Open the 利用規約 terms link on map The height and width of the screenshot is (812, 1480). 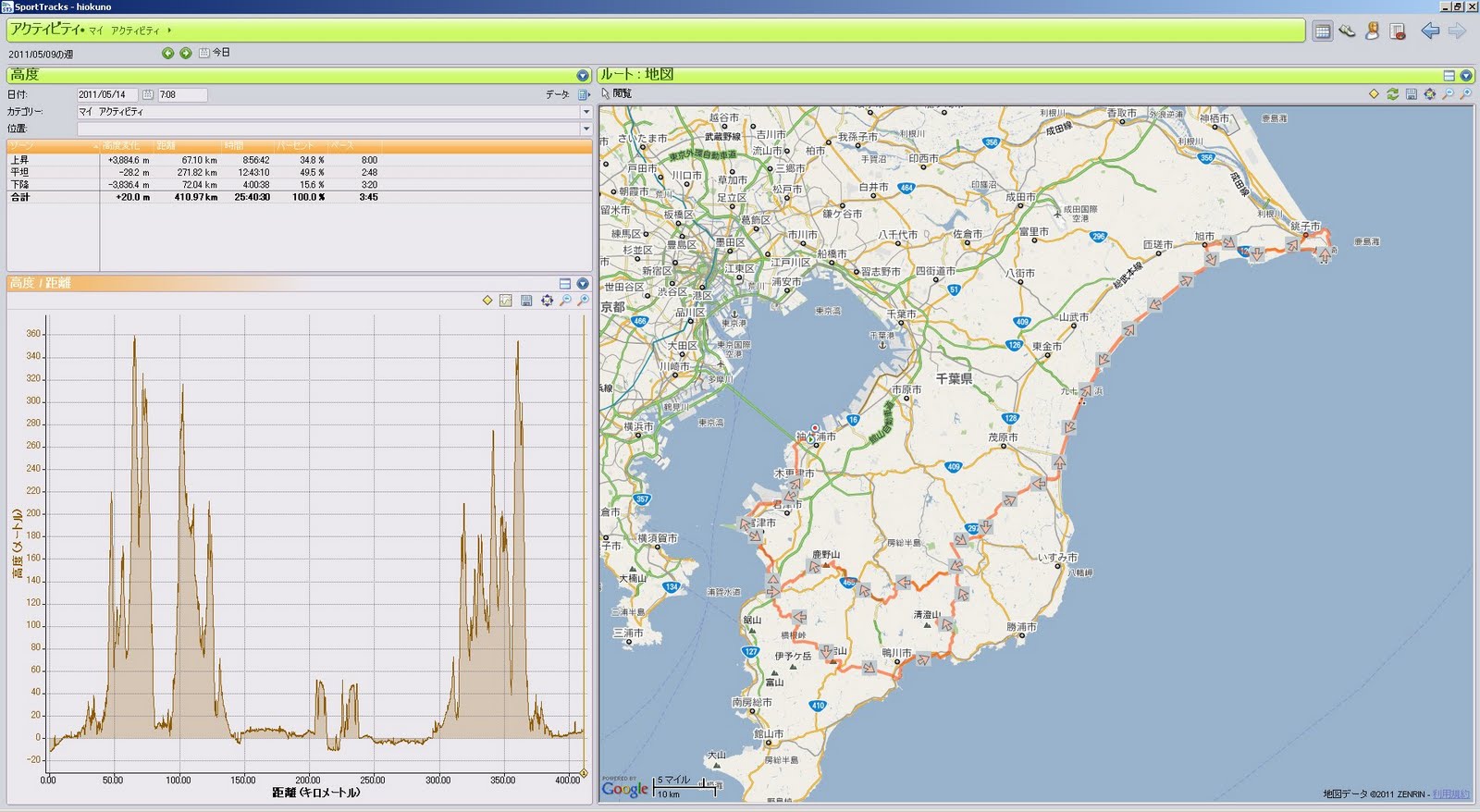(1451, 794)
